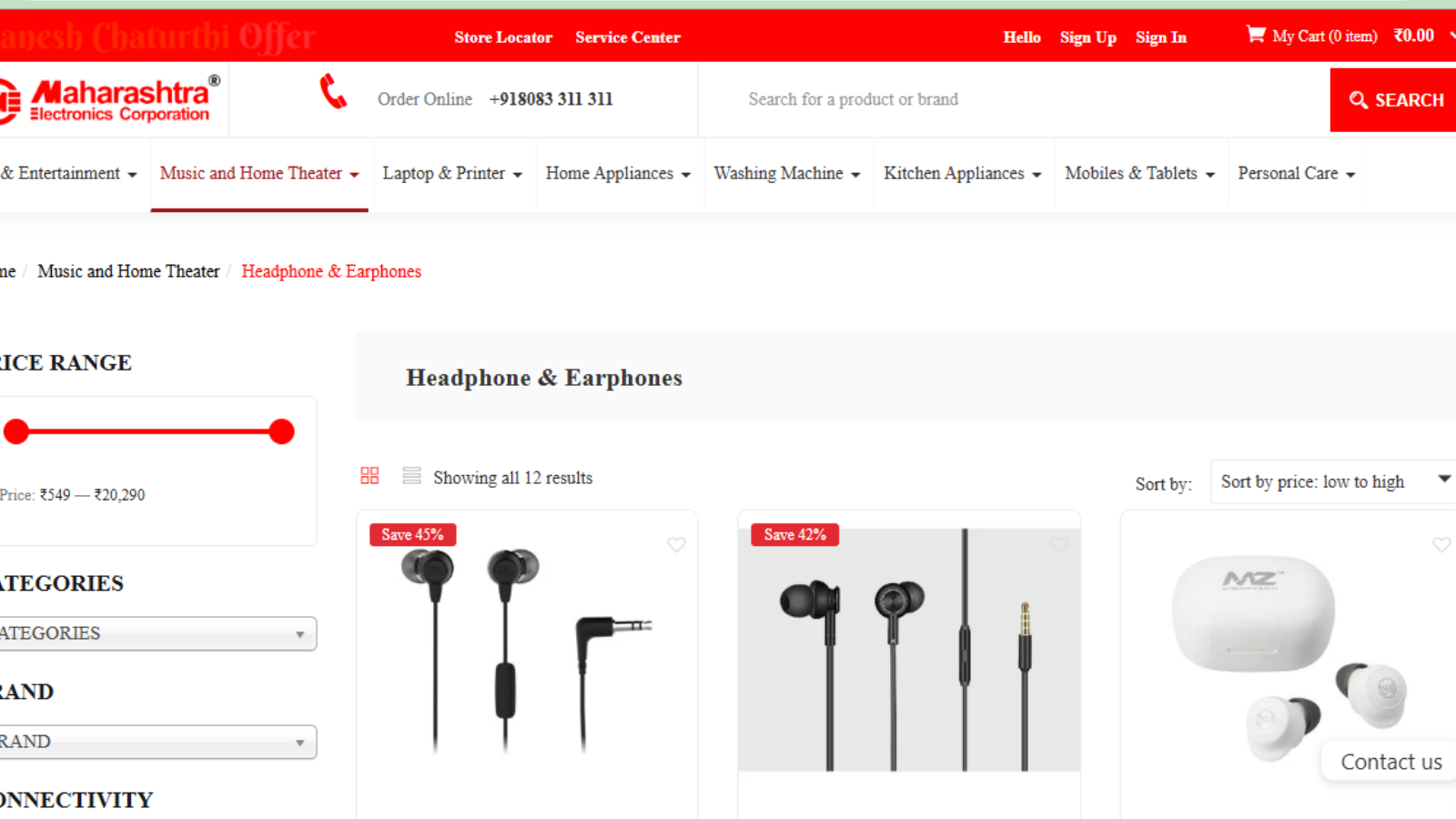Expand the Brand filter dropdown
Image resolution: width=1456 pixels, height=819 pixels.
point(157,742)
